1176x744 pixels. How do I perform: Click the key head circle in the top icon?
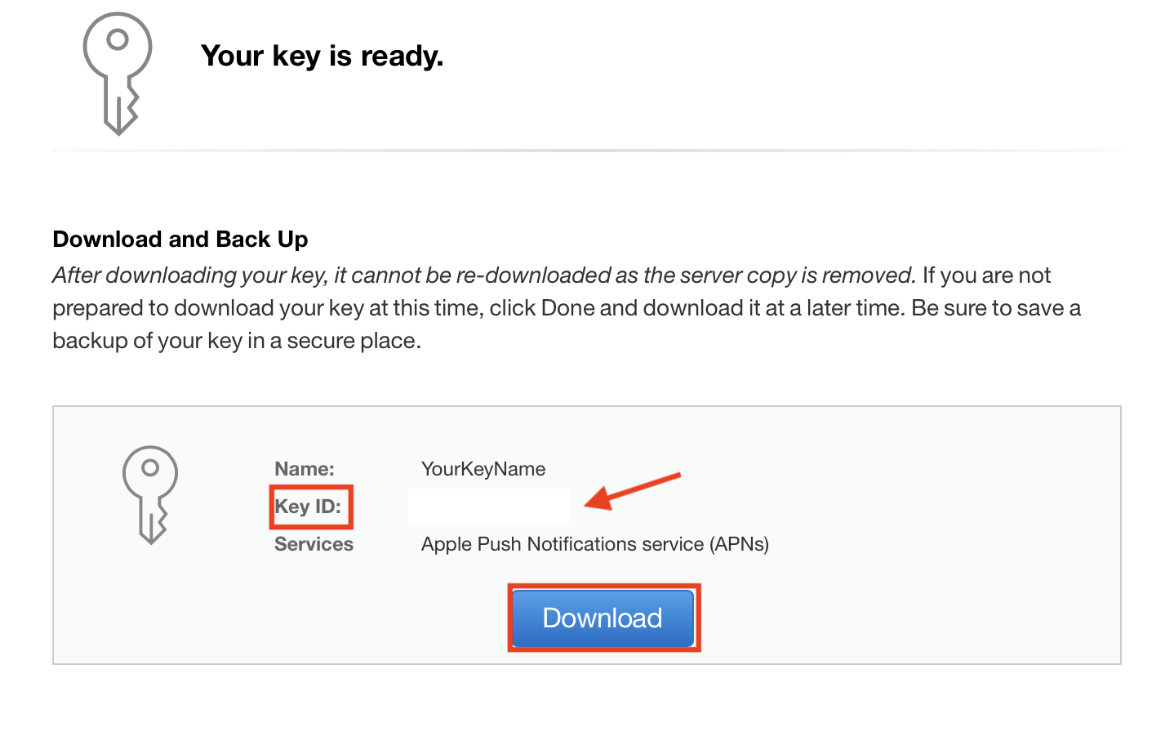click(x=117, y=40)
